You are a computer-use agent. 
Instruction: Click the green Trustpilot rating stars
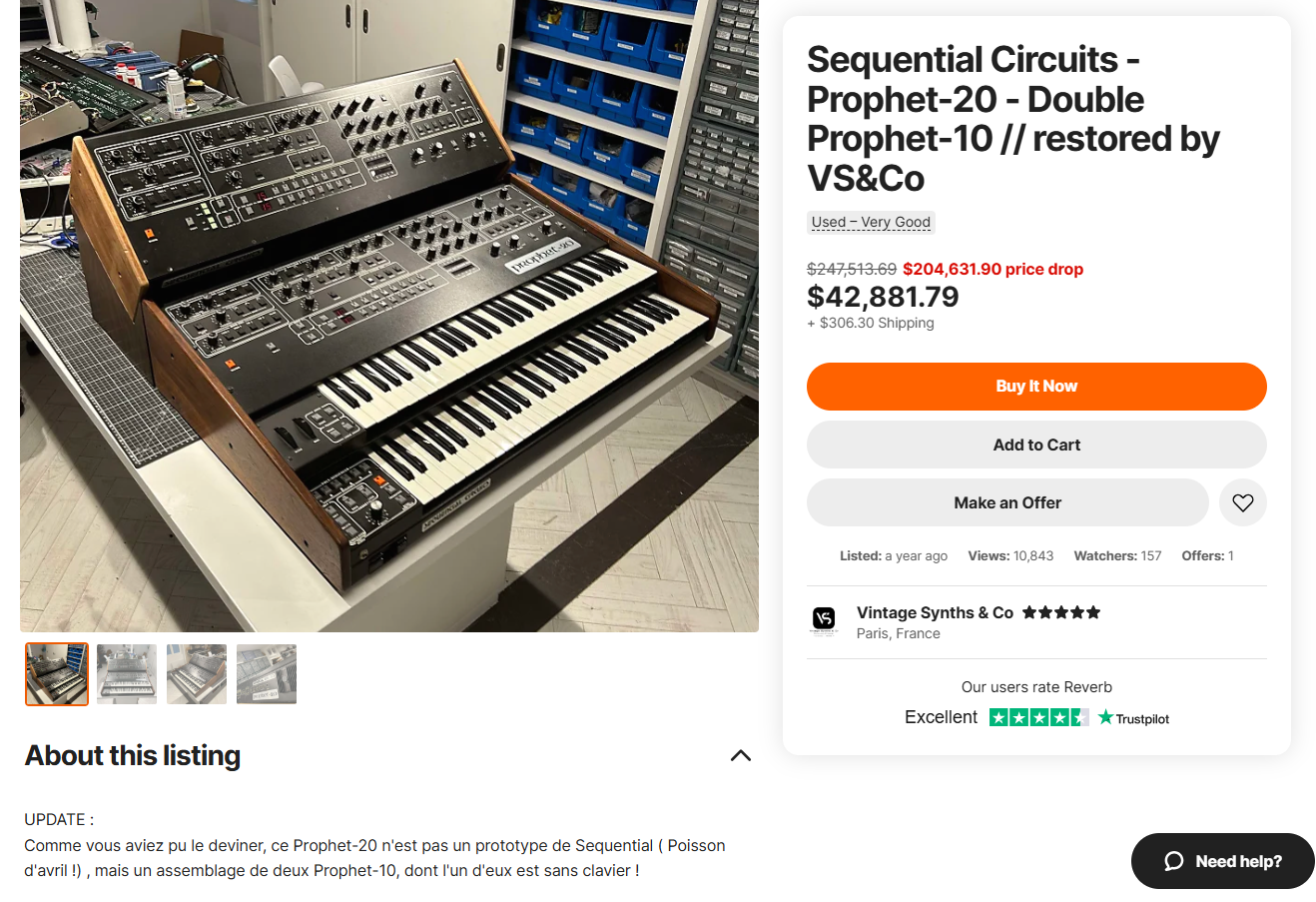[x=1038, y=717]
